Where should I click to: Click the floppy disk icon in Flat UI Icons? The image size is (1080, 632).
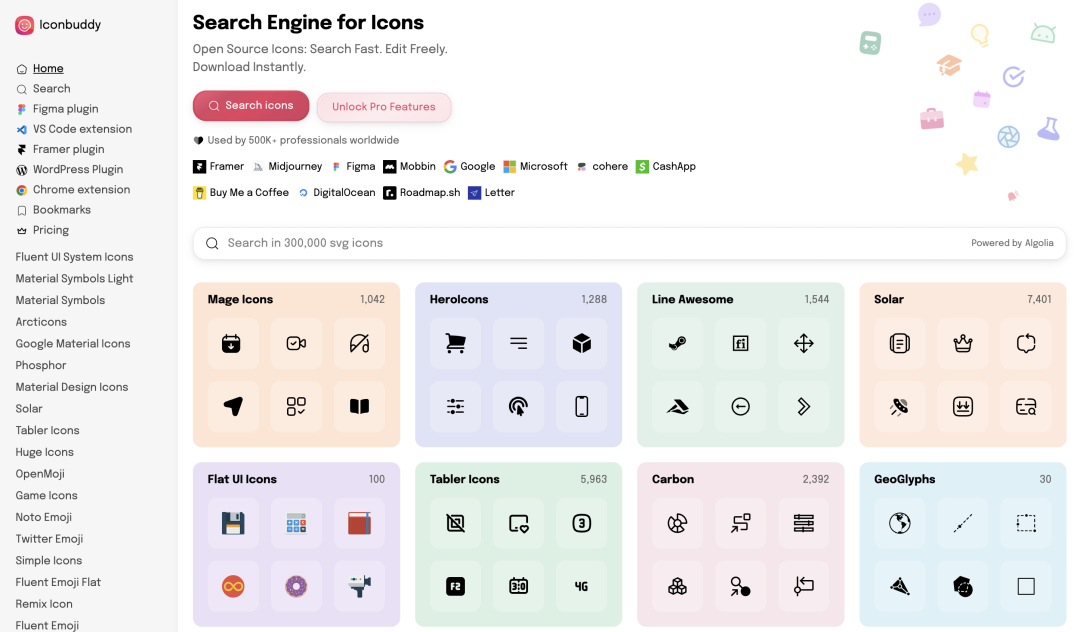pyautogui.click(x=233, y=523)
